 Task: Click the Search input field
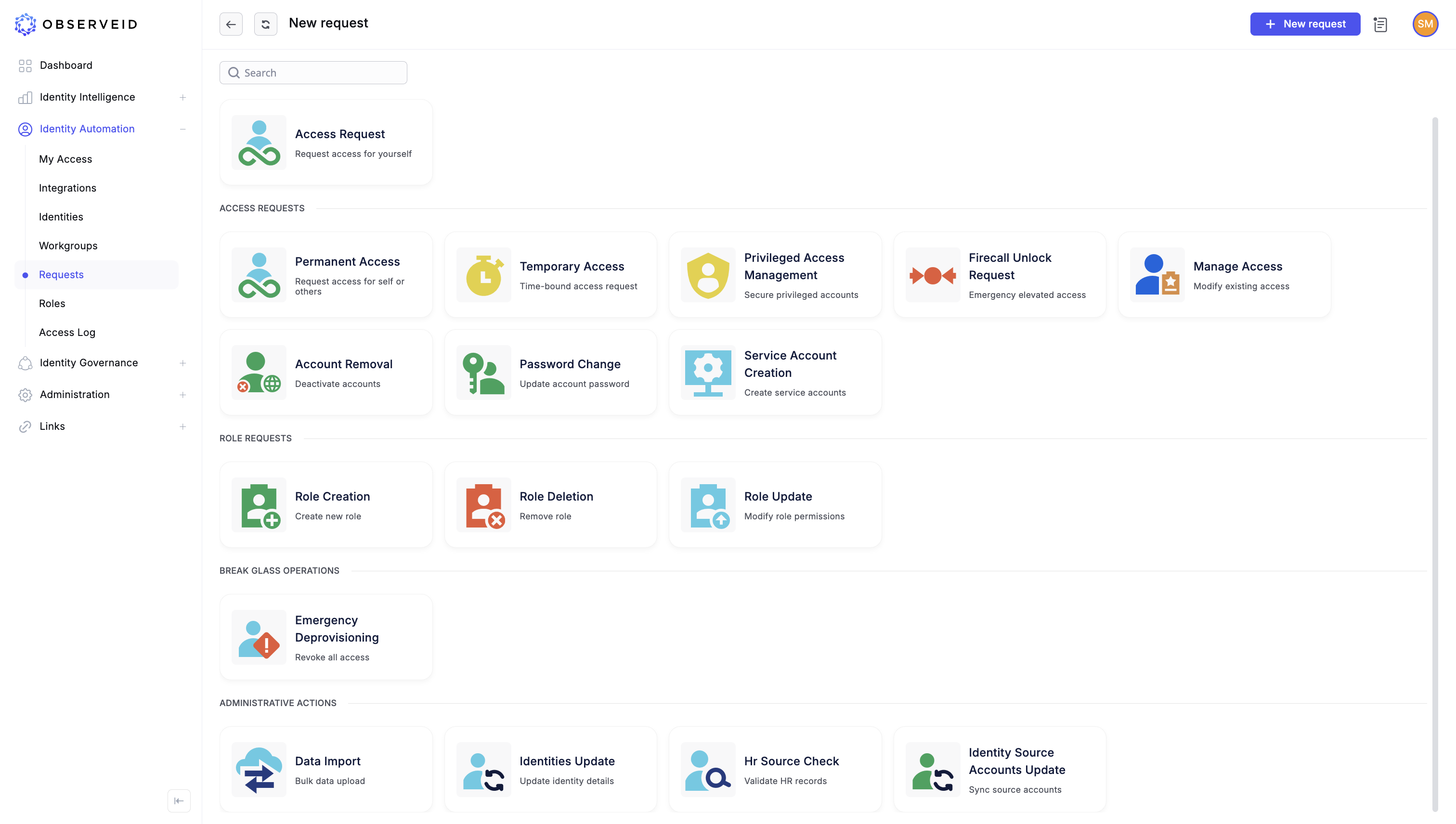(x=313, y=73)
